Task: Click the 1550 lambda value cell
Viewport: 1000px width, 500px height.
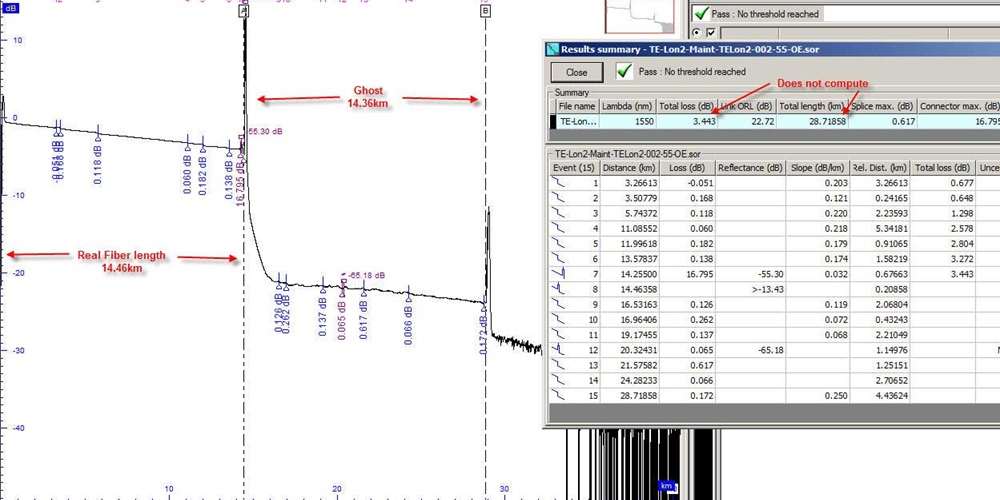Action: pyautogui.click(x=628, y=121)
